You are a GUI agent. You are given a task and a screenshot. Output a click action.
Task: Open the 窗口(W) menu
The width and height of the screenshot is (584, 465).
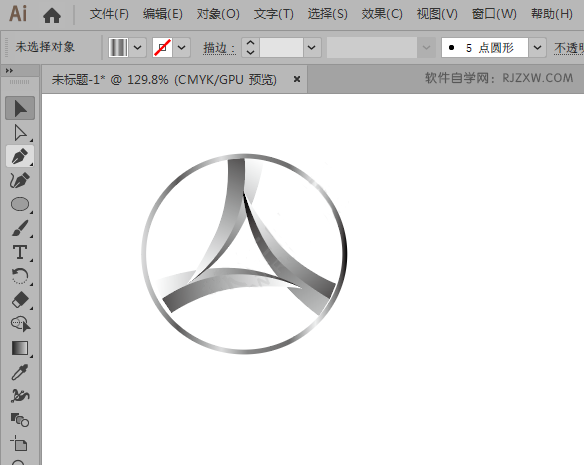494,14
